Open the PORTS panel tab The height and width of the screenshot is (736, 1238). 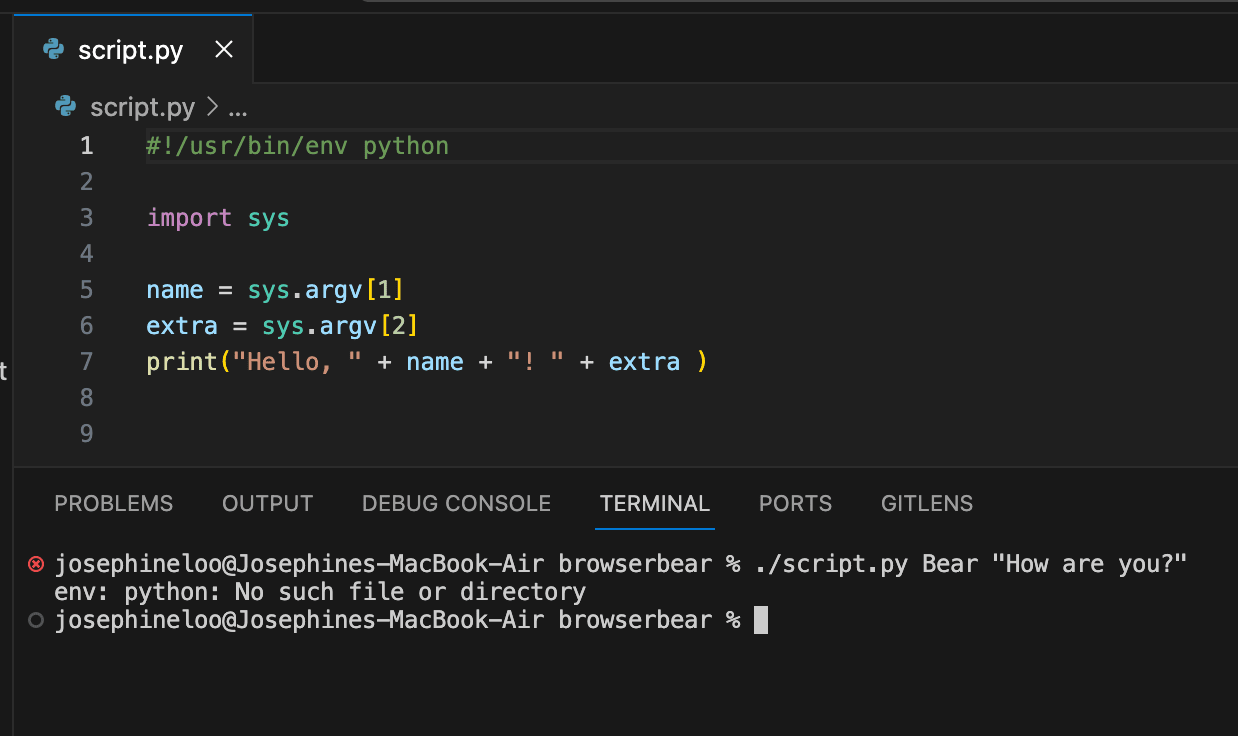(795, 504)
